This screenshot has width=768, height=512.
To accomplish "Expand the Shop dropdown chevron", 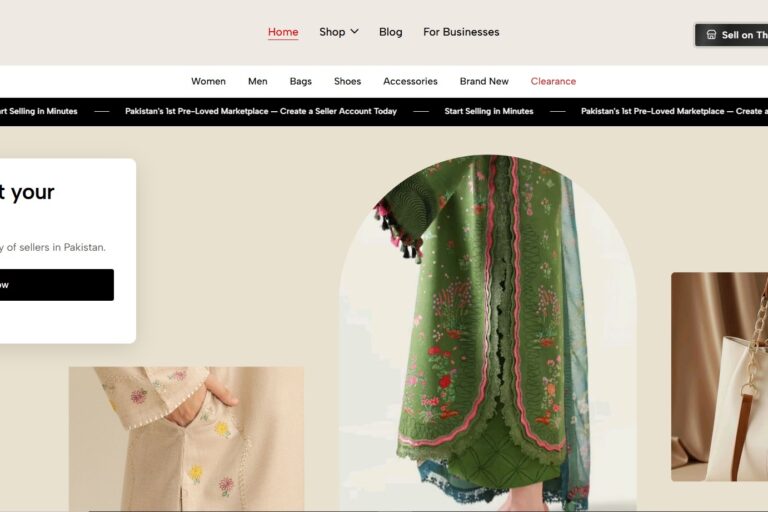I will (x=355, y=31).
